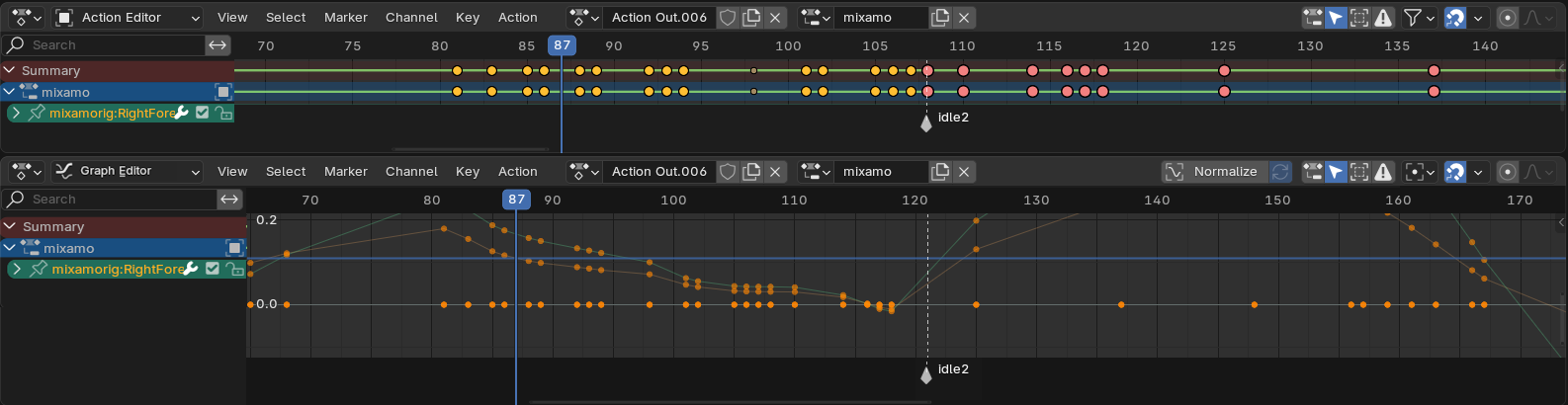The image size is (1568, 405).
Task: Toggle lock on mixamorig:RightFore in Action Editor
Action: [224, 113]
